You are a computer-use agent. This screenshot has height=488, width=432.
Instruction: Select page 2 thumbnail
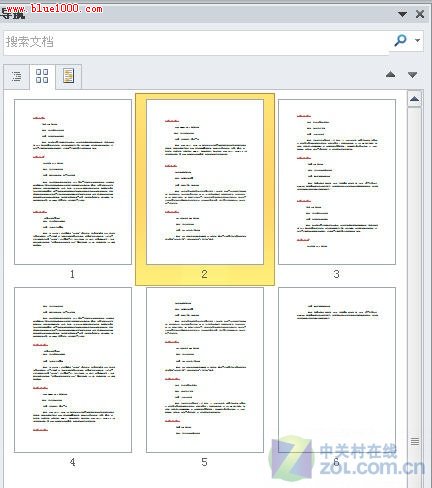pos(205,182)
